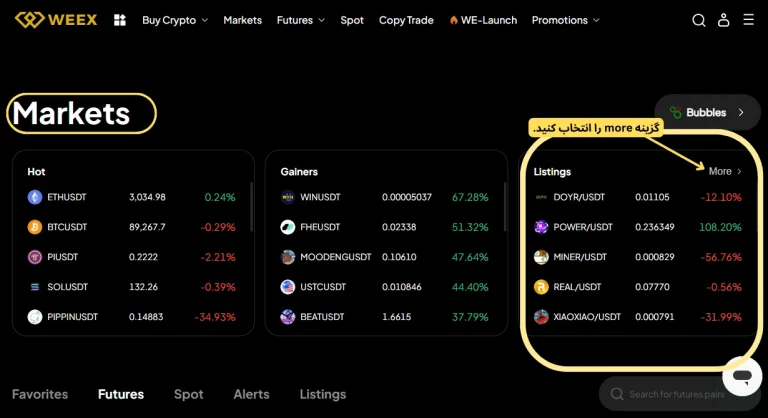Switch to the Spot tab below markets
Image resolution: width=768 pixels, height=418 pixels.
(189, 394)
